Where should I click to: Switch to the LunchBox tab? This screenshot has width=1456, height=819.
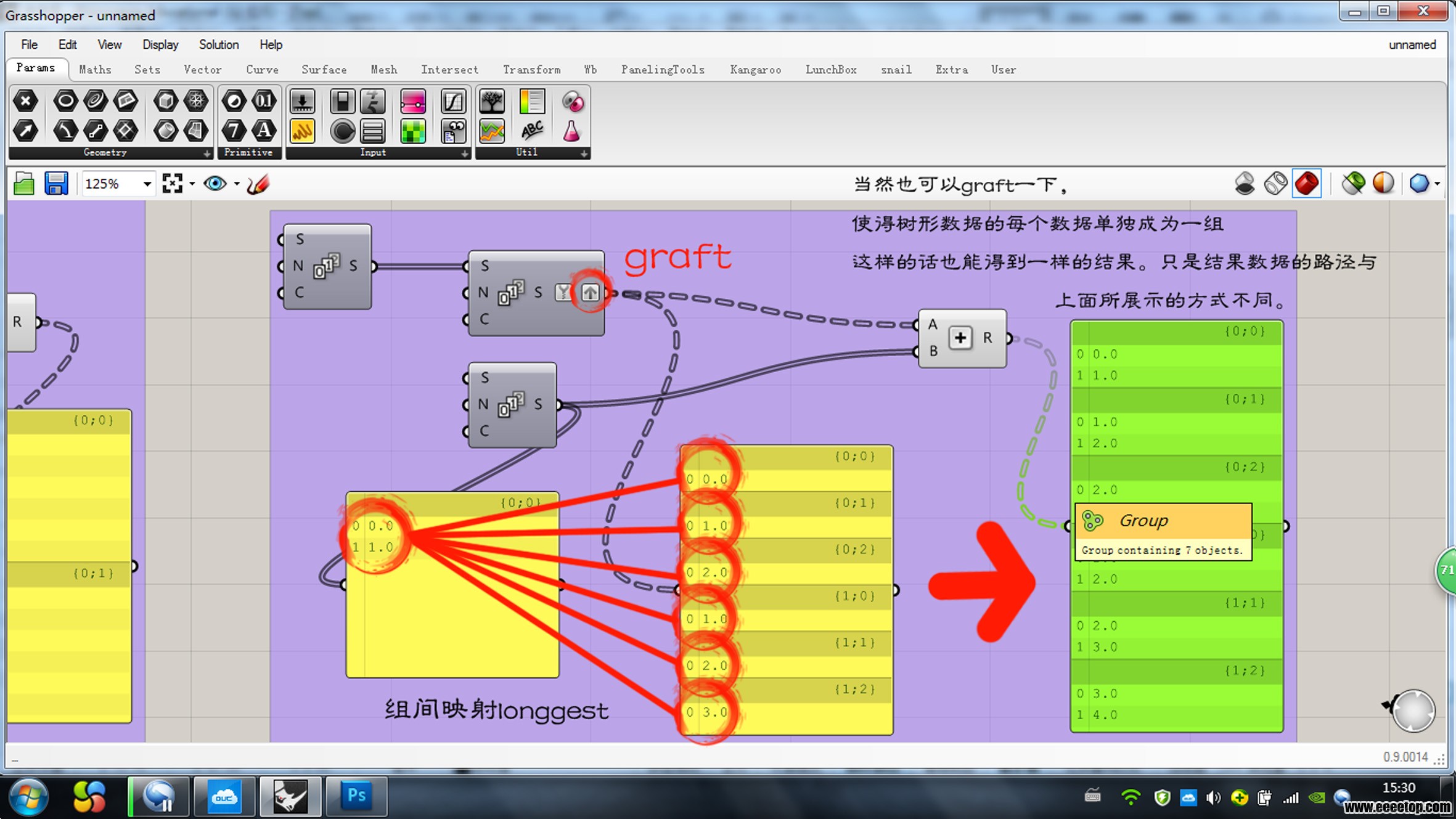(x=831, y=70)
